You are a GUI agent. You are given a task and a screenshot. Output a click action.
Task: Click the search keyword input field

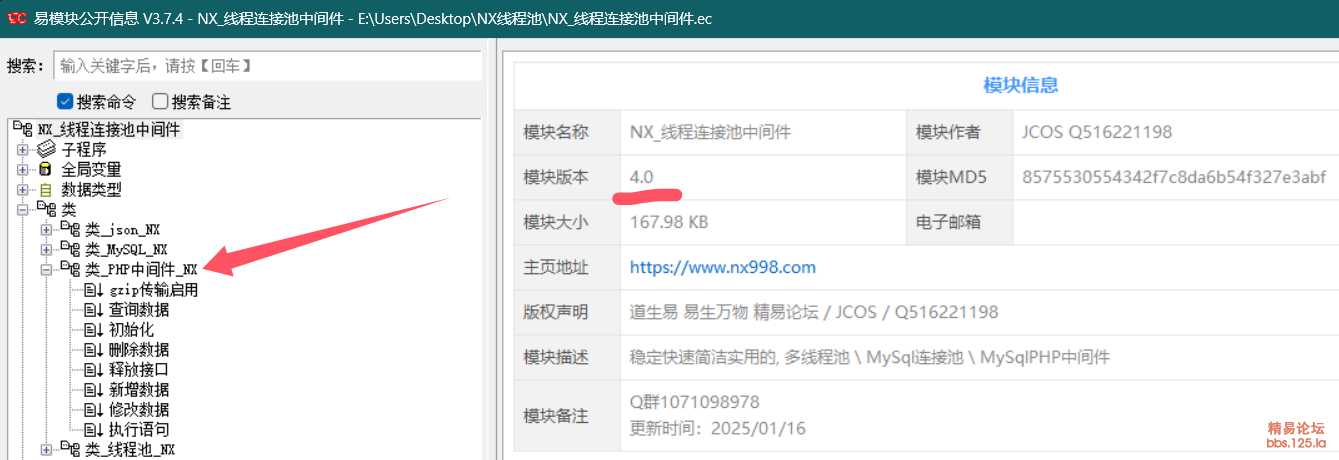(266, 66)
